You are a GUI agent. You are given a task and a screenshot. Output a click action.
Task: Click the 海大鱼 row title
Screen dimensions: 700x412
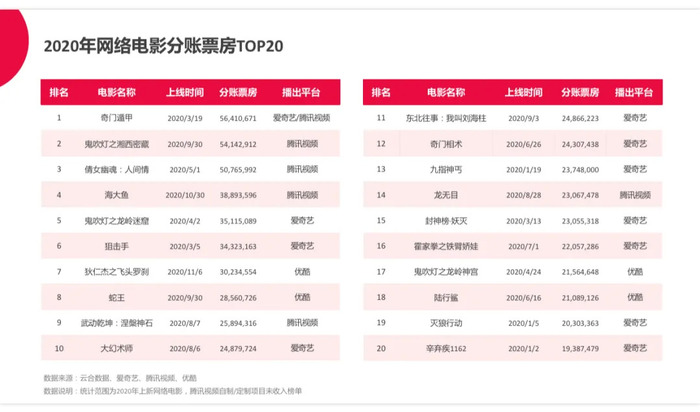[x=117, y=195]
